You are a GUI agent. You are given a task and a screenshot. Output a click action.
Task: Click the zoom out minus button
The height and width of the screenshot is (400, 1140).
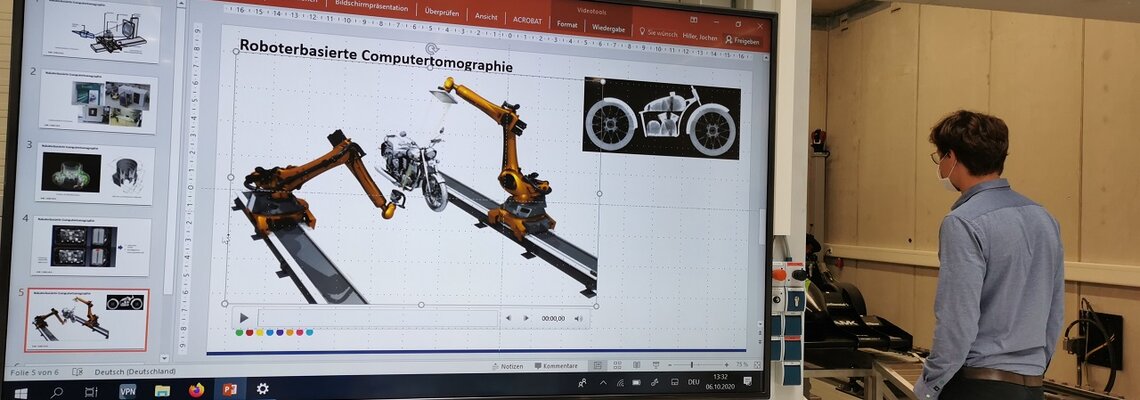(x=670, y=365)
